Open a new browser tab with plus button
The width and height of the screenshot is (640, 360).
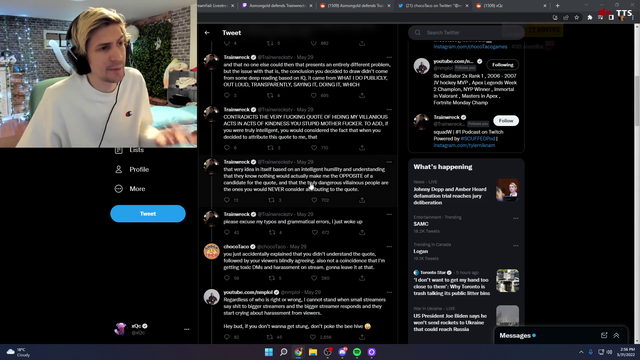558,6
